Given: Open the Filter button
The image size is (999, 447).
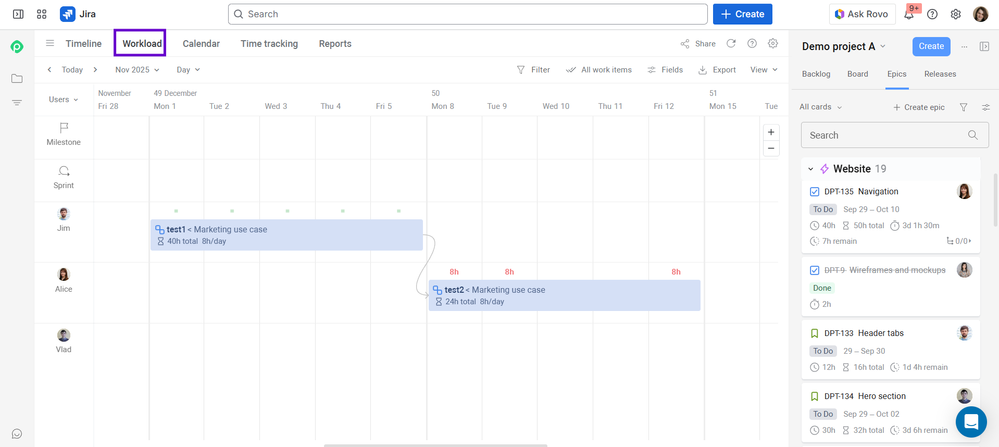Looking at the screenshot, I should [533, 70].
